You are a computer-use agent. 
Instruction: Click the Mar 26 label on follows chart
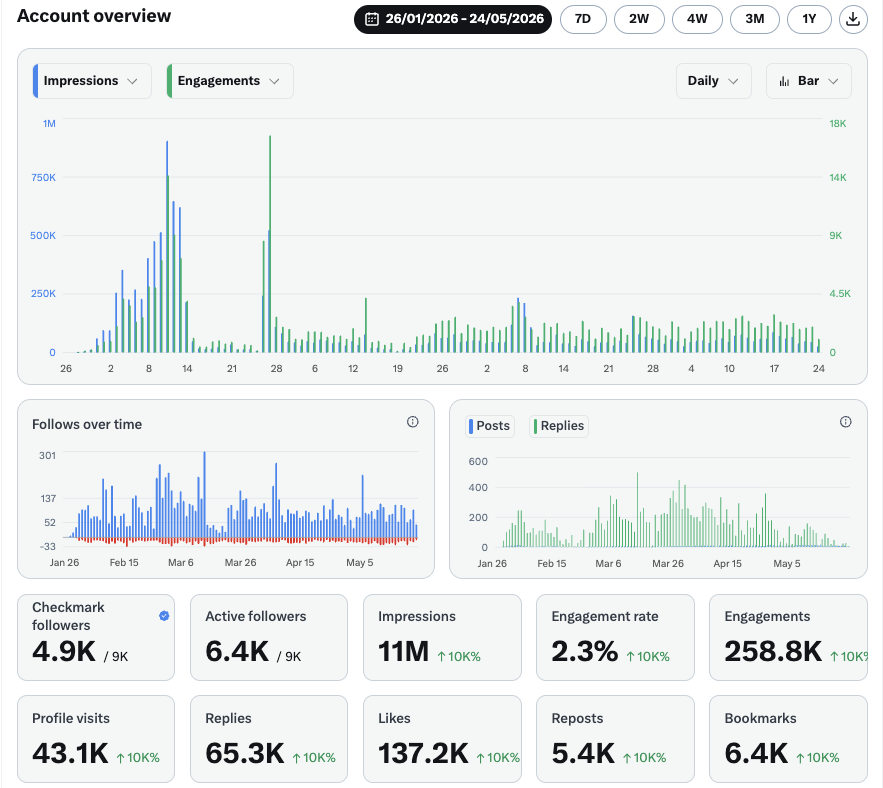(240, 562)
